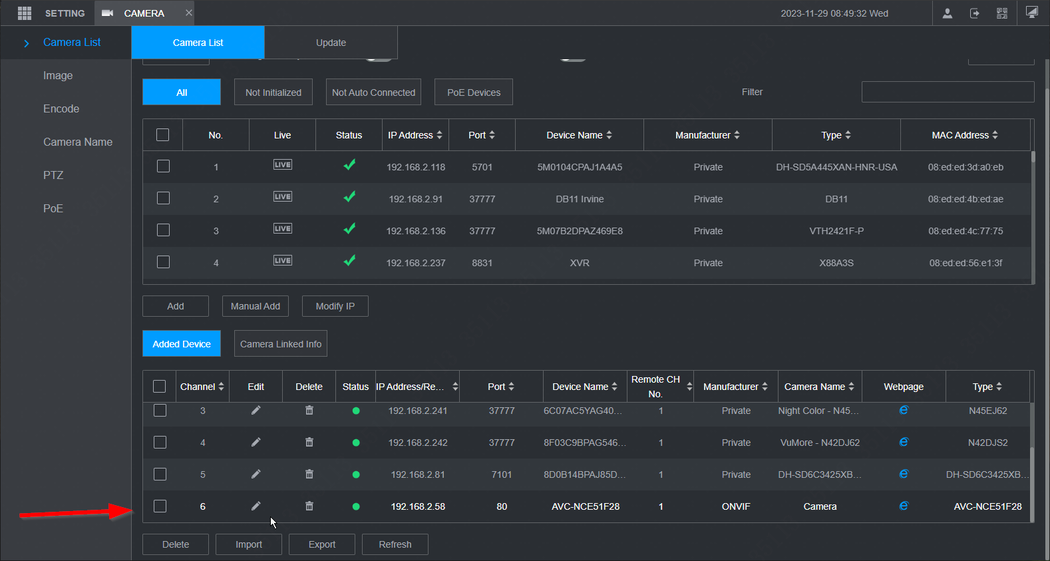
Task: Open webpage icon for channel 6 camera
Action: click(903, 506)
